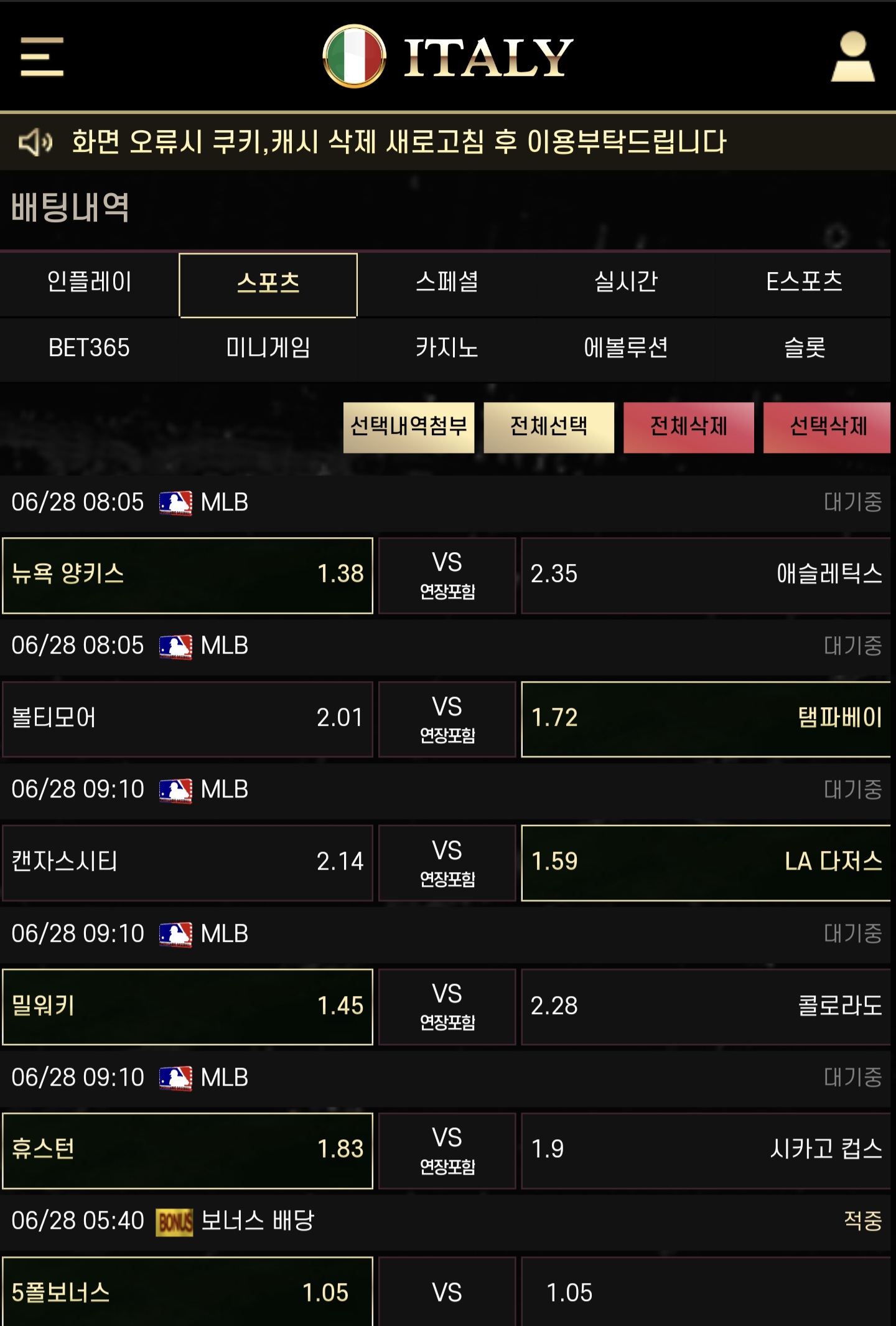Select the 카지노 tab
The width and height of the screenshot is (896, 1326).
(447, 348)
